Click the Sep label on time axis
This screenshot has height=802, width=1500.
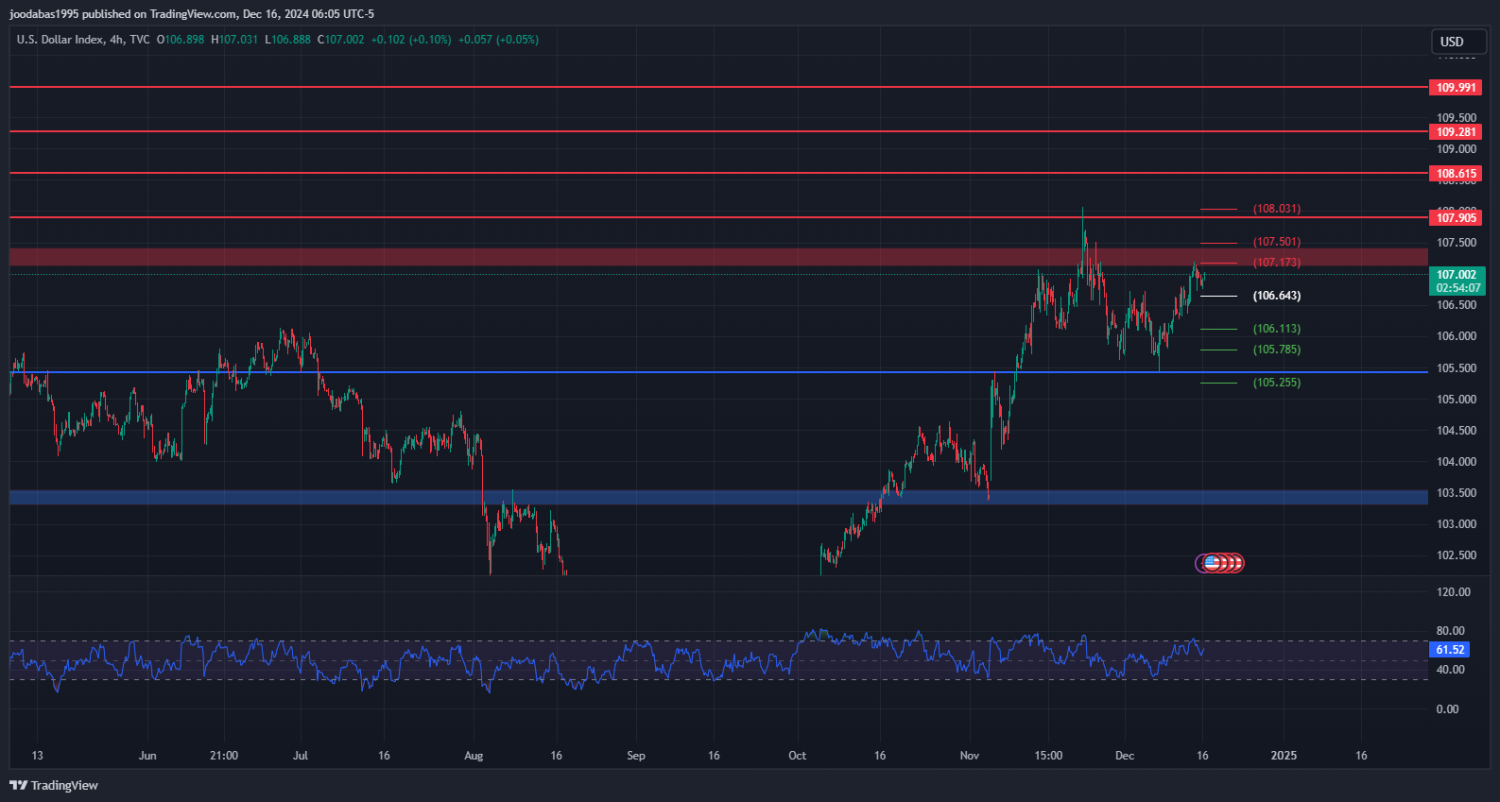tap(635, 755)
